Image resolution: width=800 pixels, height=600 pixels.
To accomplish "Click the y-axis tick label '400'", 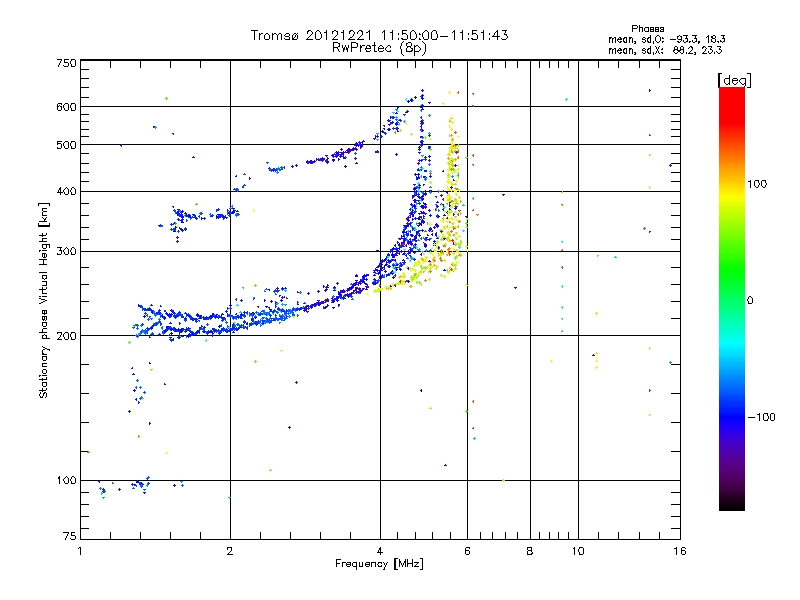I will (x=66, y=191).
